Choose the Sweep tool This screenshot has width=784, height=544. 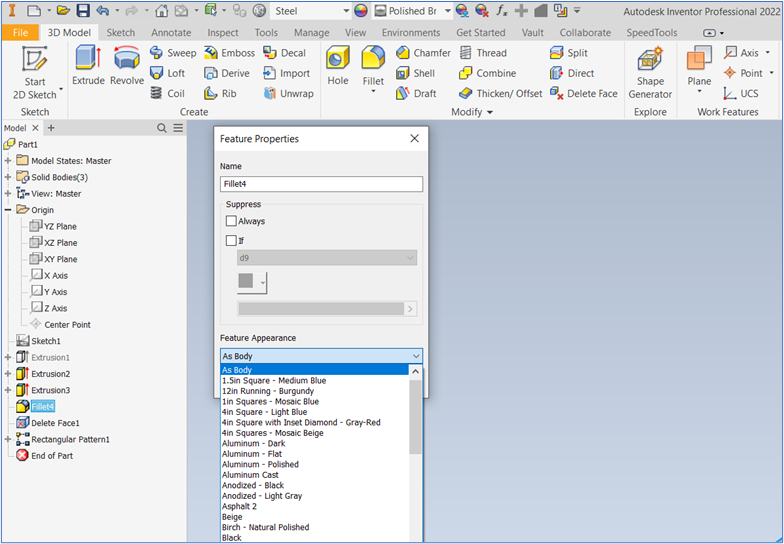(173, 53)
